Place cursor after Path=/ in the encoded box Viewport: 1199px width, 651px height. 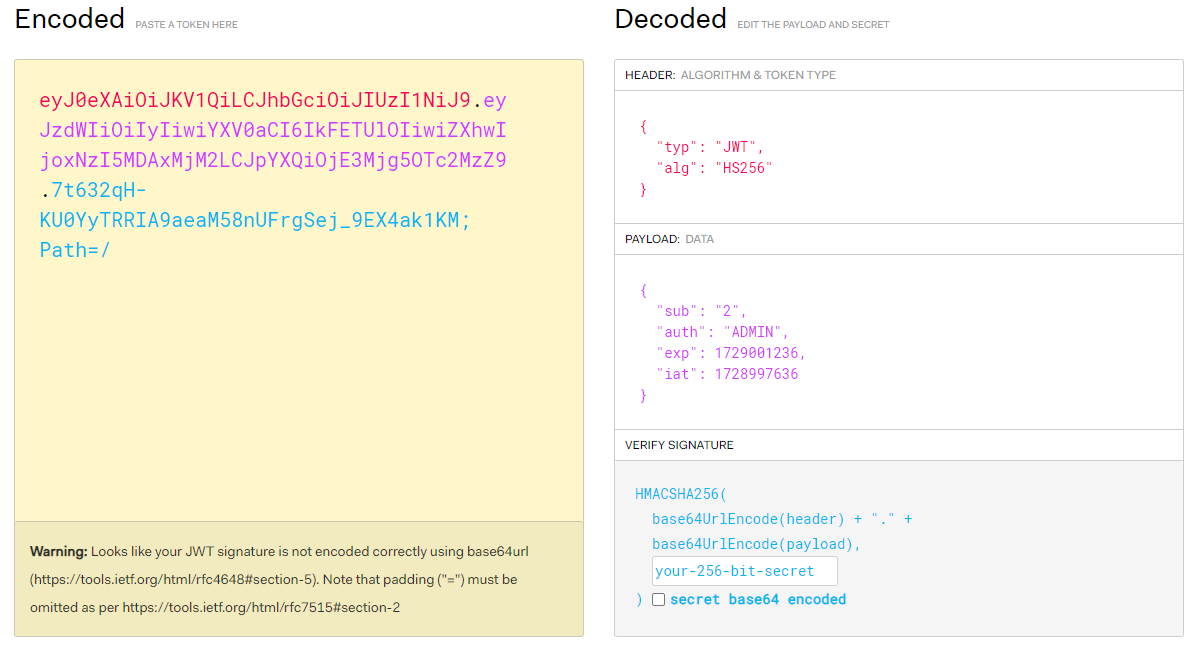(111, 250)
